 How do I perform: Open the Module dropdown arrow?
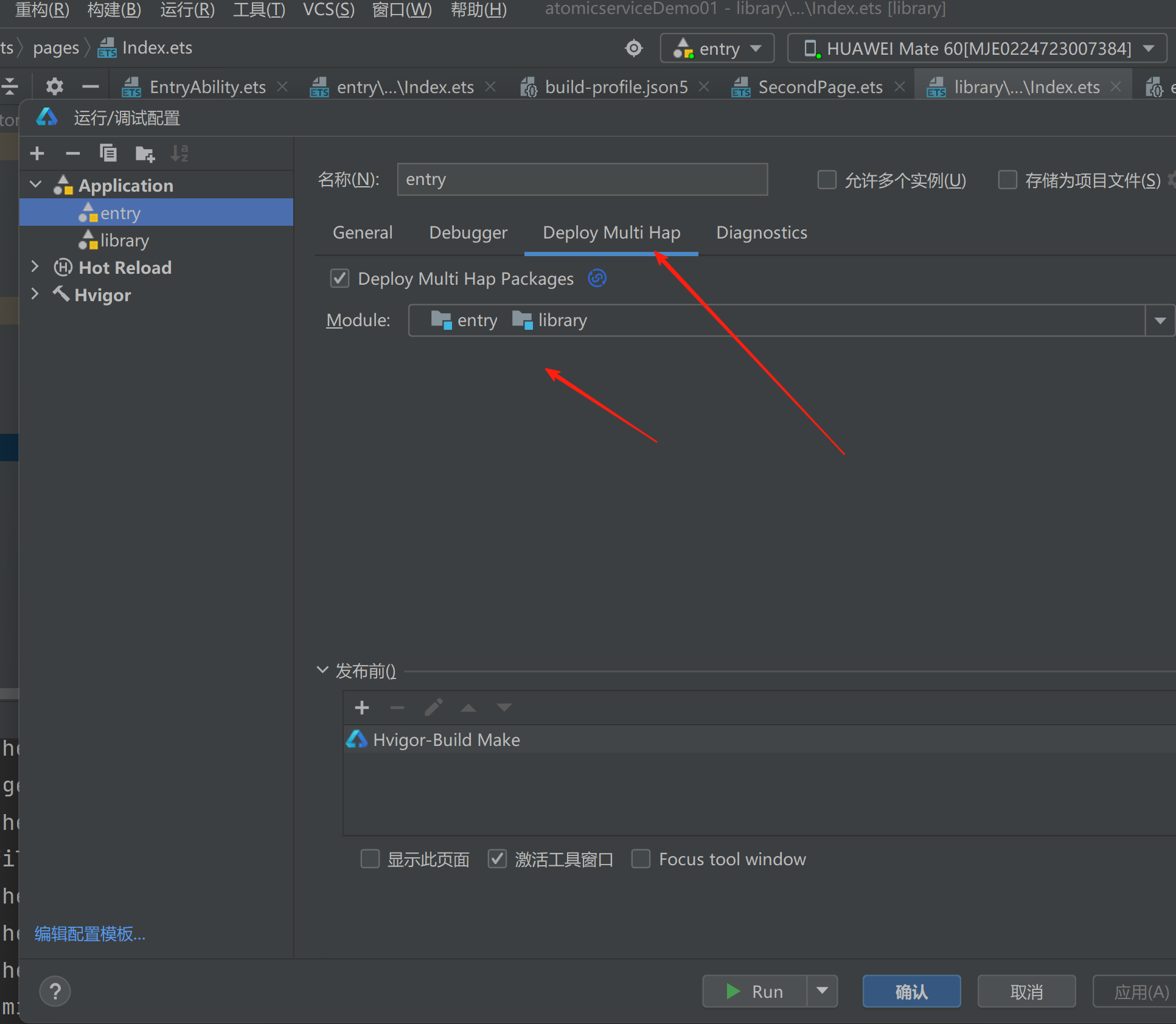(x=1160, y=321)
